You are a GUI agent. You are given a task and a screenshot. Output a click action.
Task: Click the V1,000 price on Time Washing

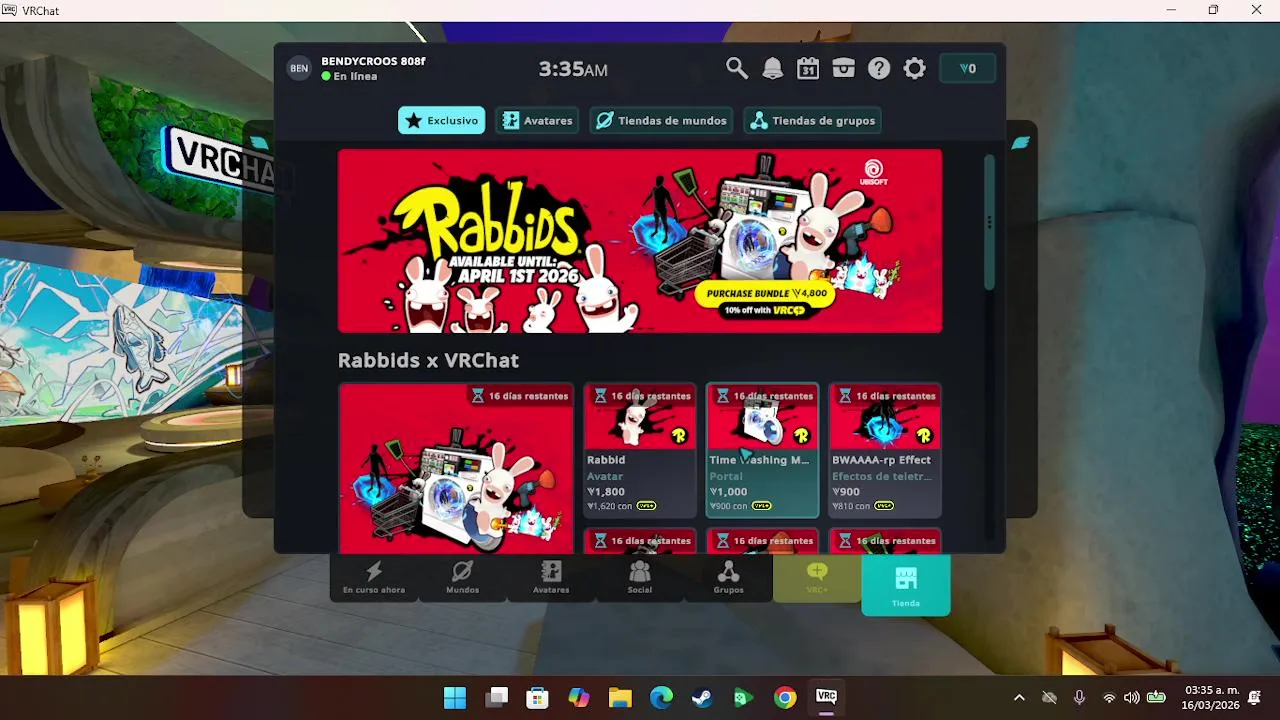click(728, 492)
